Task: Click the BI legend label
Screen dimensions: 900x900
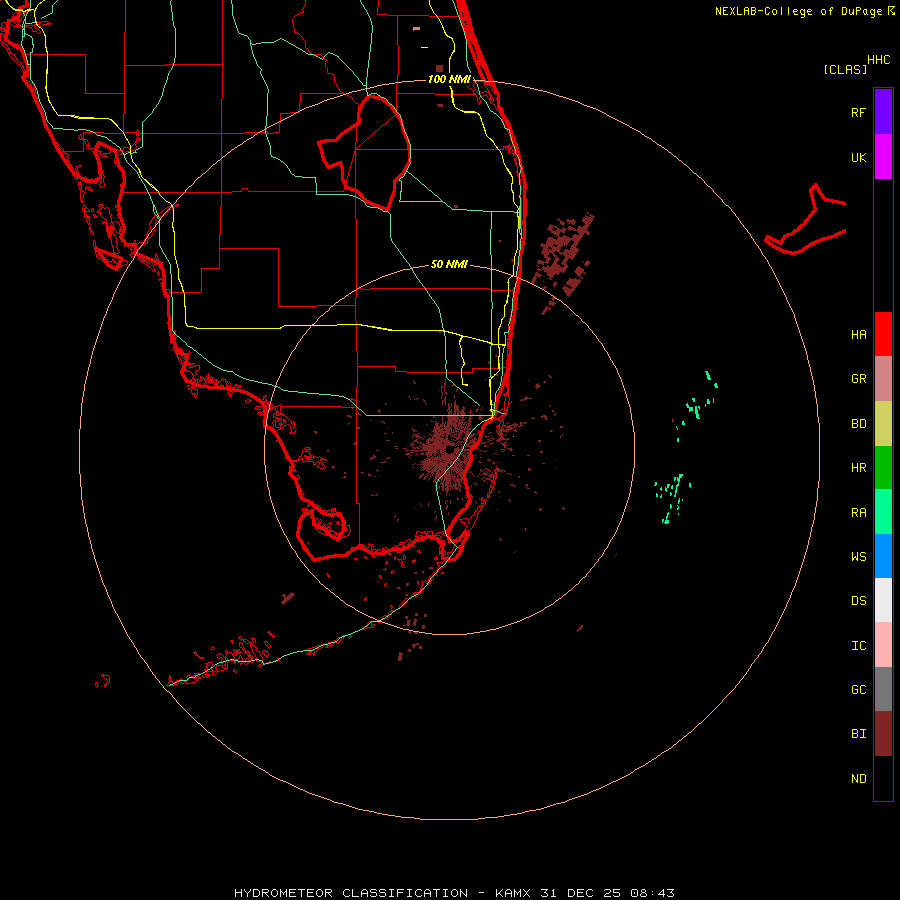Action: coord(858,734)
